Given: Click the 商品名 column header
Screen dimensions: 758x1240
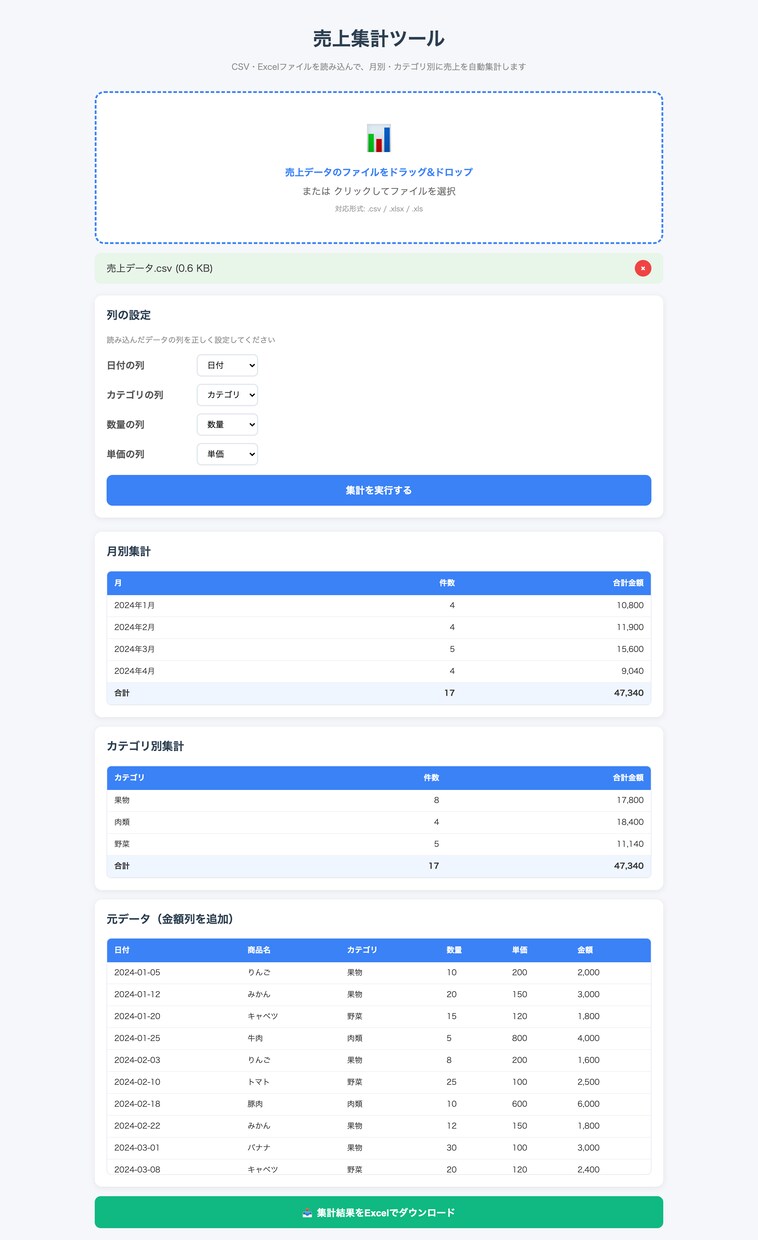Looking at the screenshot, I should point(259,950).
